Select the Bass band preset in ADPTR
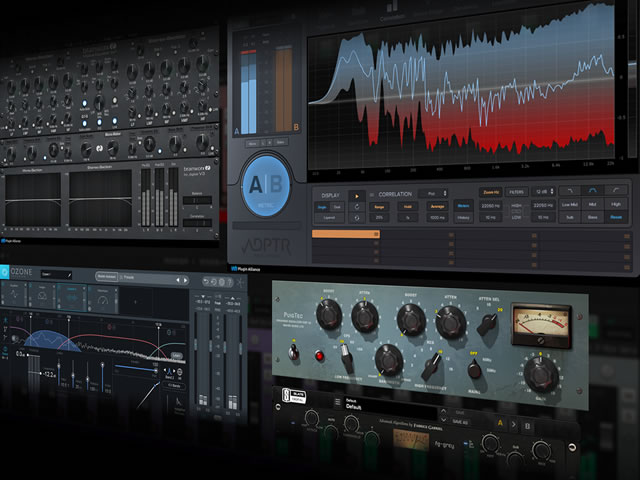 point(592,218)
